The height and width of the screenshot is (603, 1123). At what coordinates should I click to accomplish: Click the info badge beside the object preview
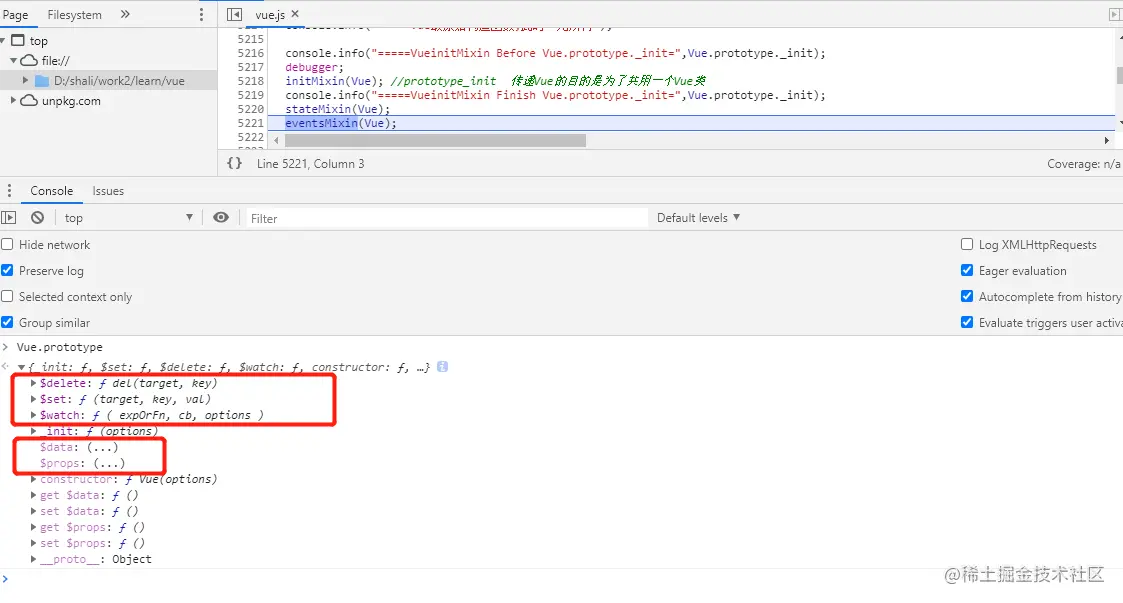pyautogui.click(x=443, y=367)
